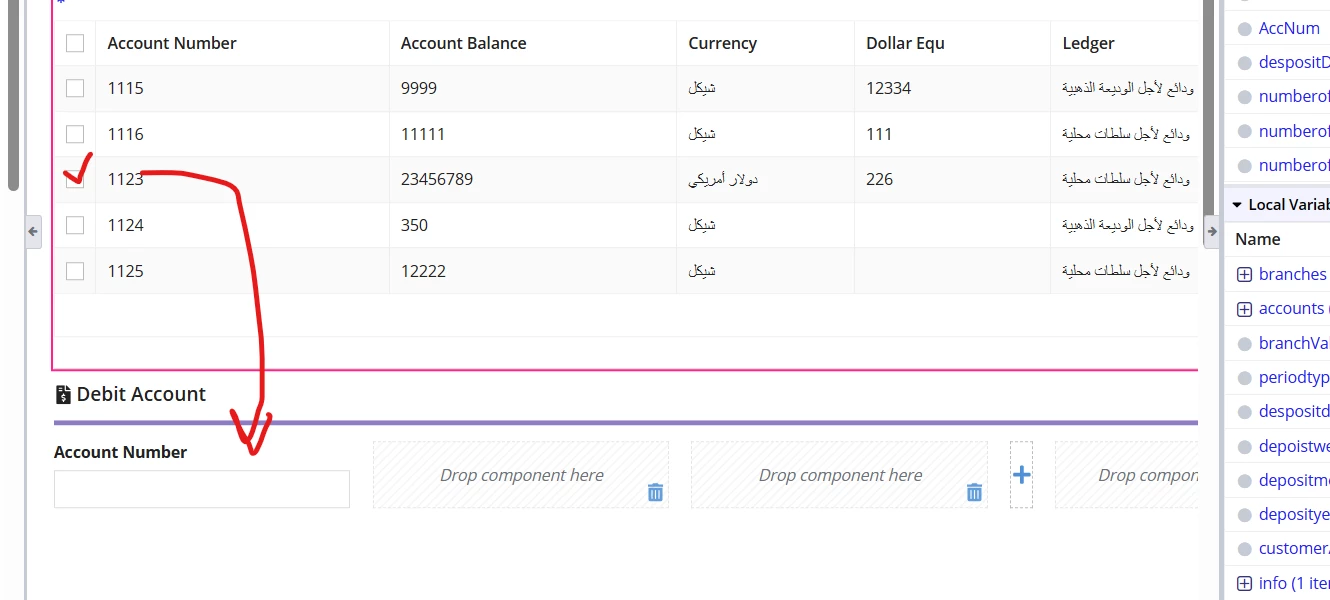Select the periodtyp variable item

(x=1284, y=378)
